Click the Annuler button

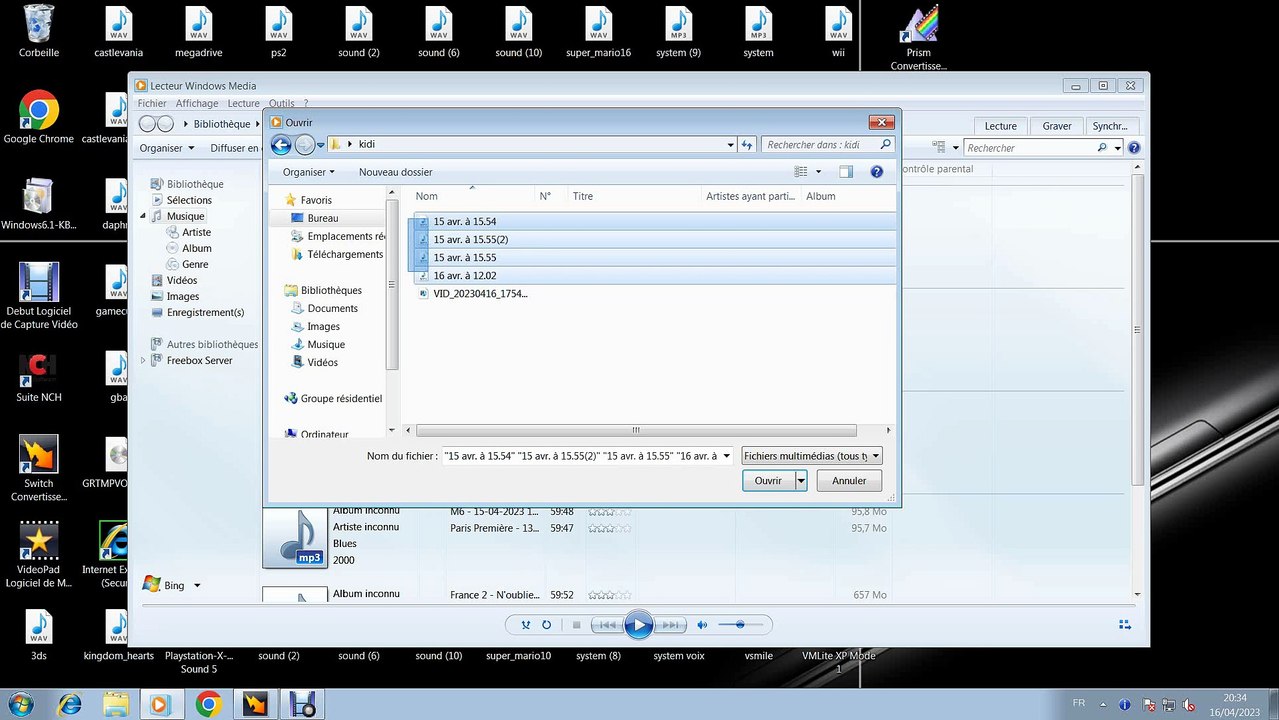coord(849,481)
